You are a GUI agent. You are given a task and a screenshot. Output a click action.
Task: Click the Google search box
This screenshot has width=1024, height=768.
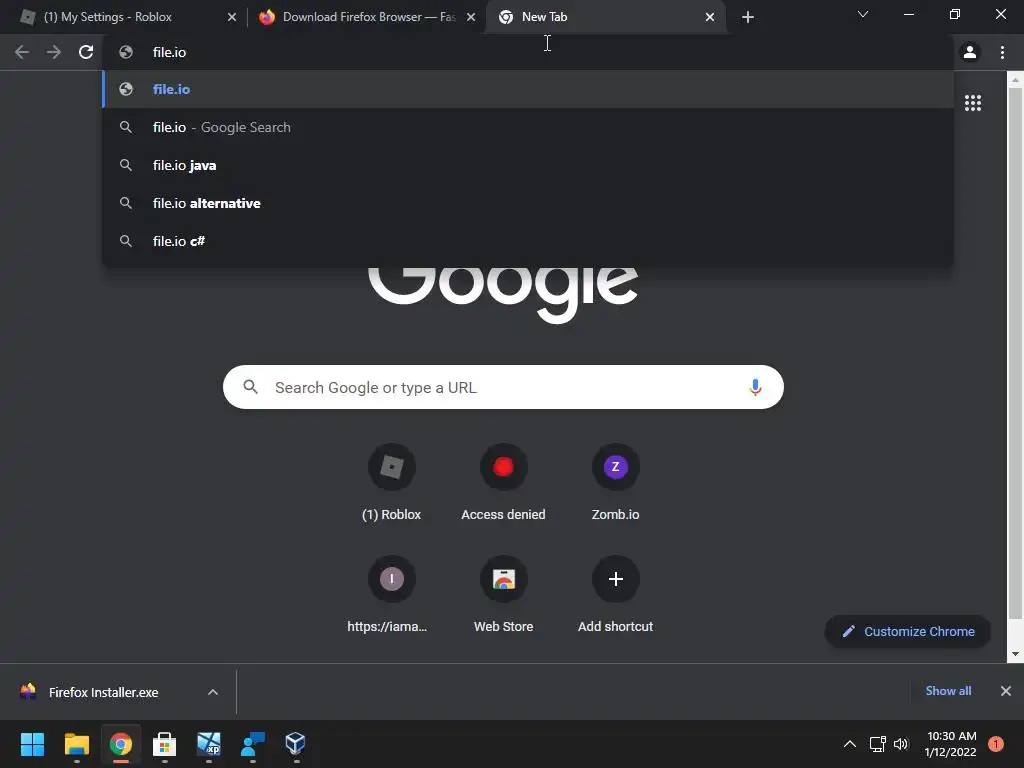504,387
